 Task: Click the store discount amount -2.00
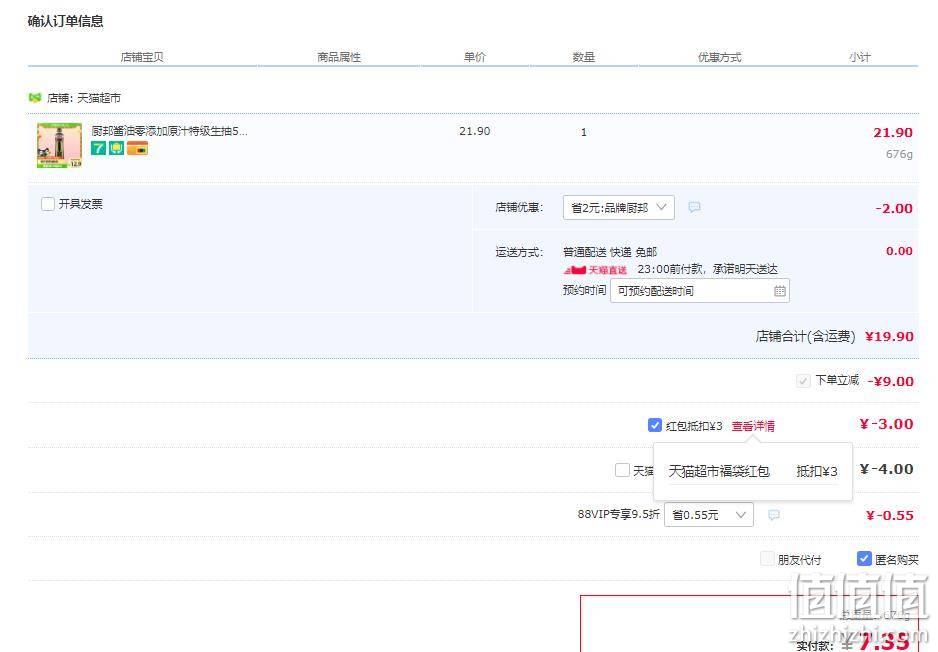click(894, 209)
